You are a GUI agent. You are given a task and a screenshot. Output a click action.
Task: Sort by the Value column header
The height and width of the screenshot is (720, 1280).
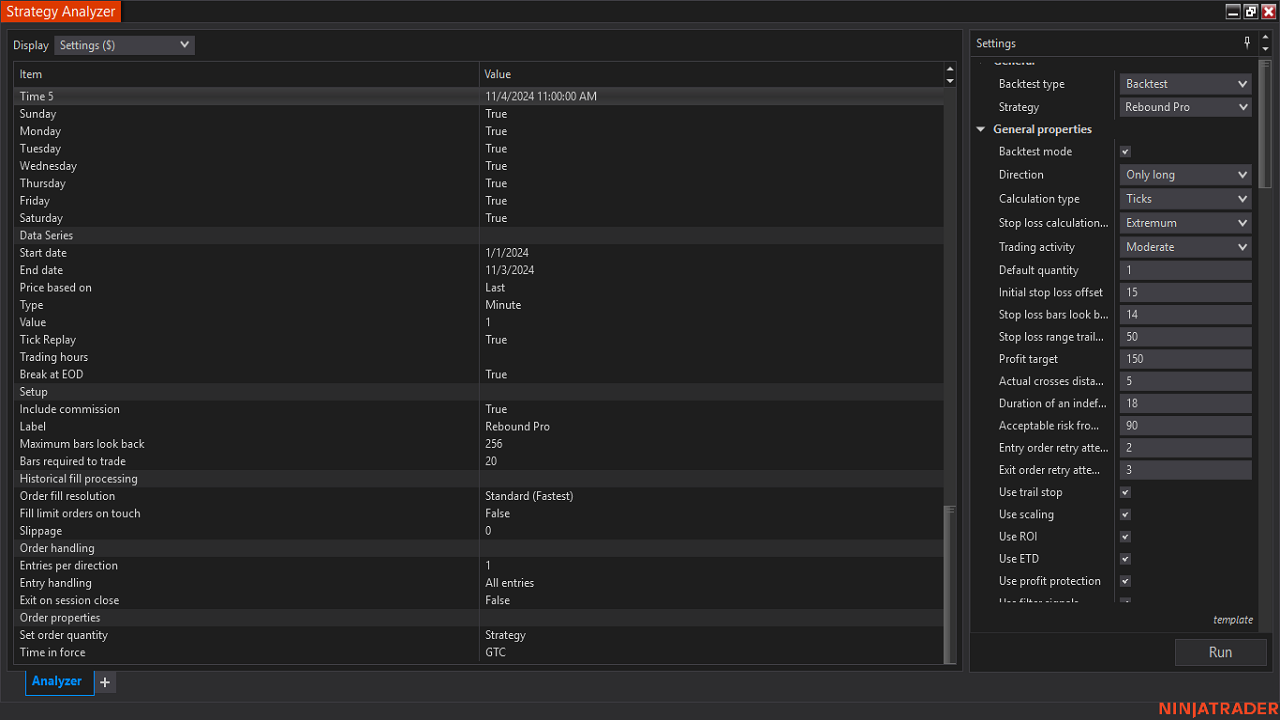pos(711,74)
